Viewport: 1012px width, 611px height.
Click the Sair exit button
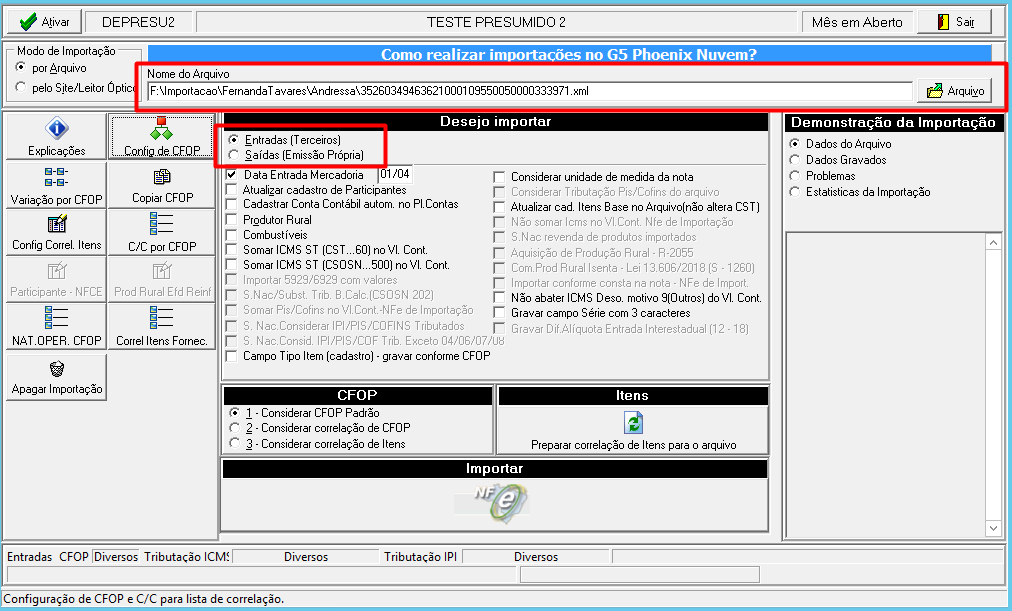pos(955,22)
